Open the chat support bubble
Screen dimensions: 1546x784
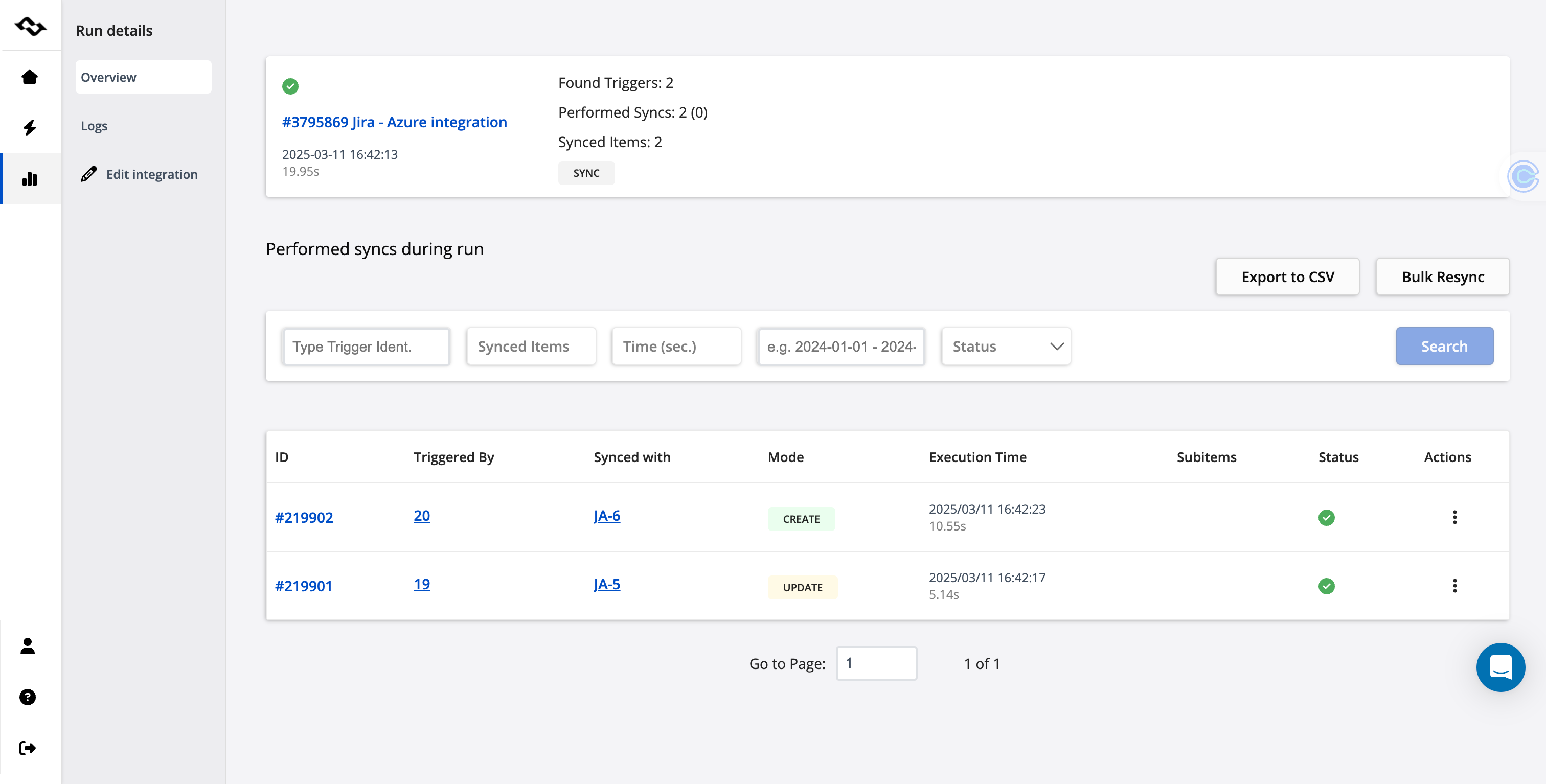(x=1500, y=667)
